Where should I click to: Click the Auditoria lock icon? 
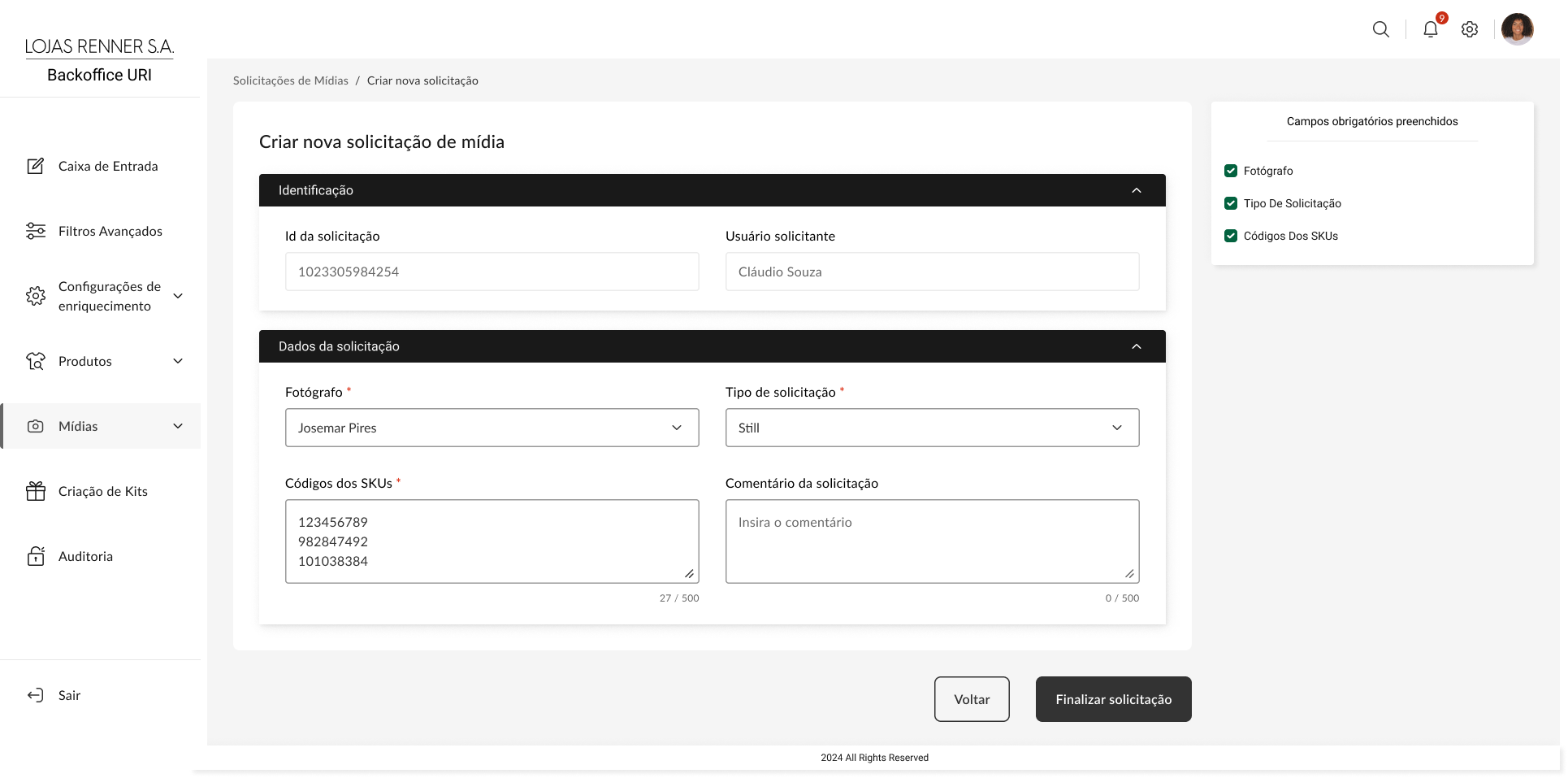36,556
